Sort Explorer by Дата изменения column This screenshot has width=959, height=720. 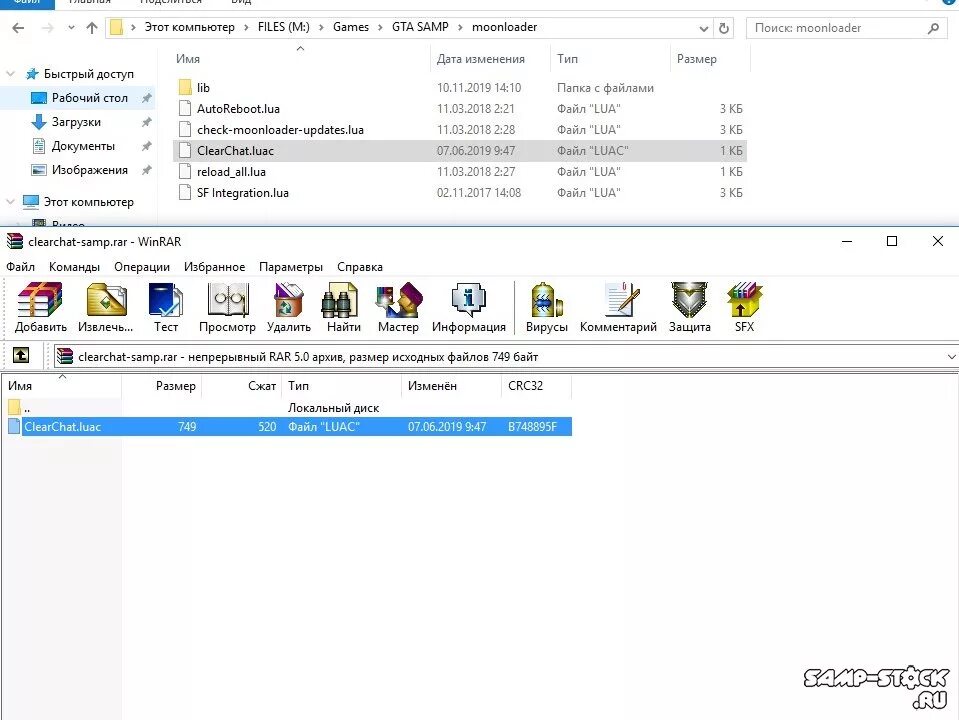[490, 59]
